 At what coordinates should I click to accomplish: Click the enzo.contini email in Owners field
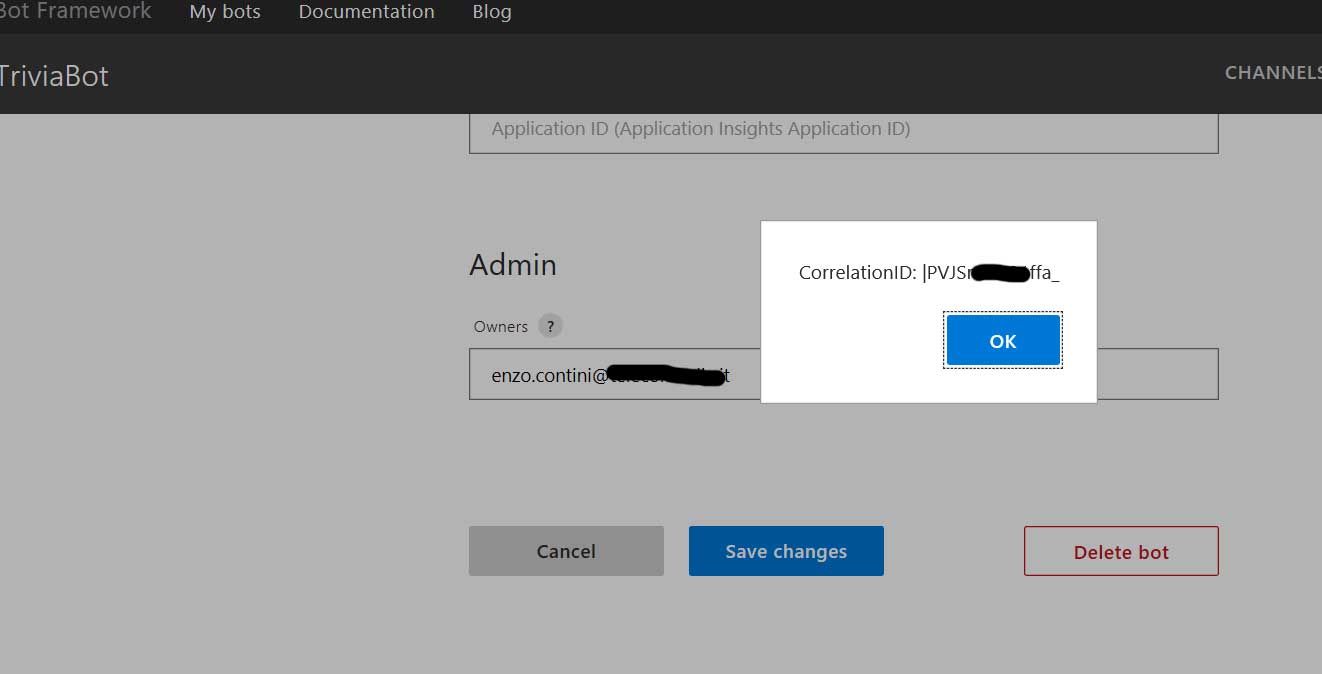(550, 376)
